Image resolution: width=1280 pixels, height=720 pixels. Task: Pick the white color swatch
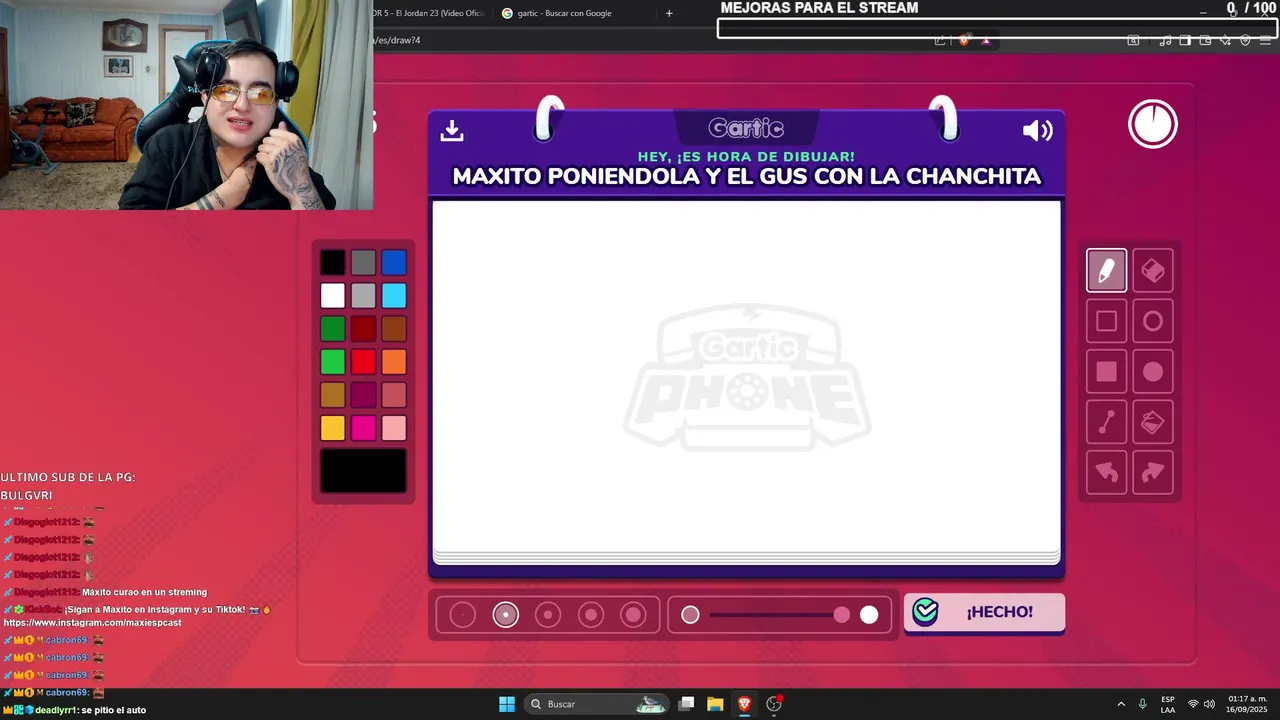click(333, 296)
